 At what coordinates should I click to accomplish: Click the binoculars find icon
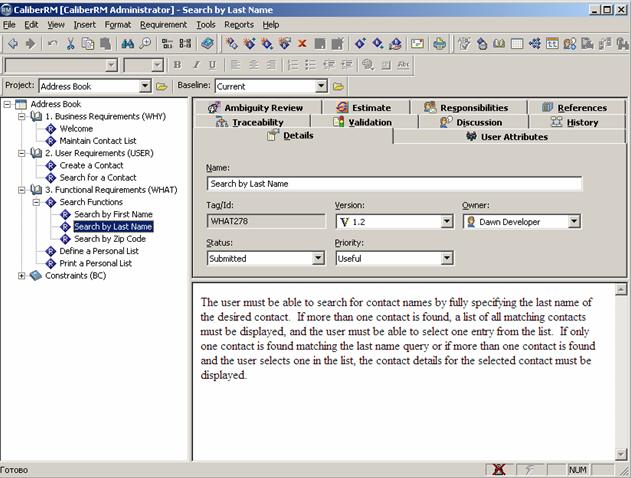tap(128, 43)
